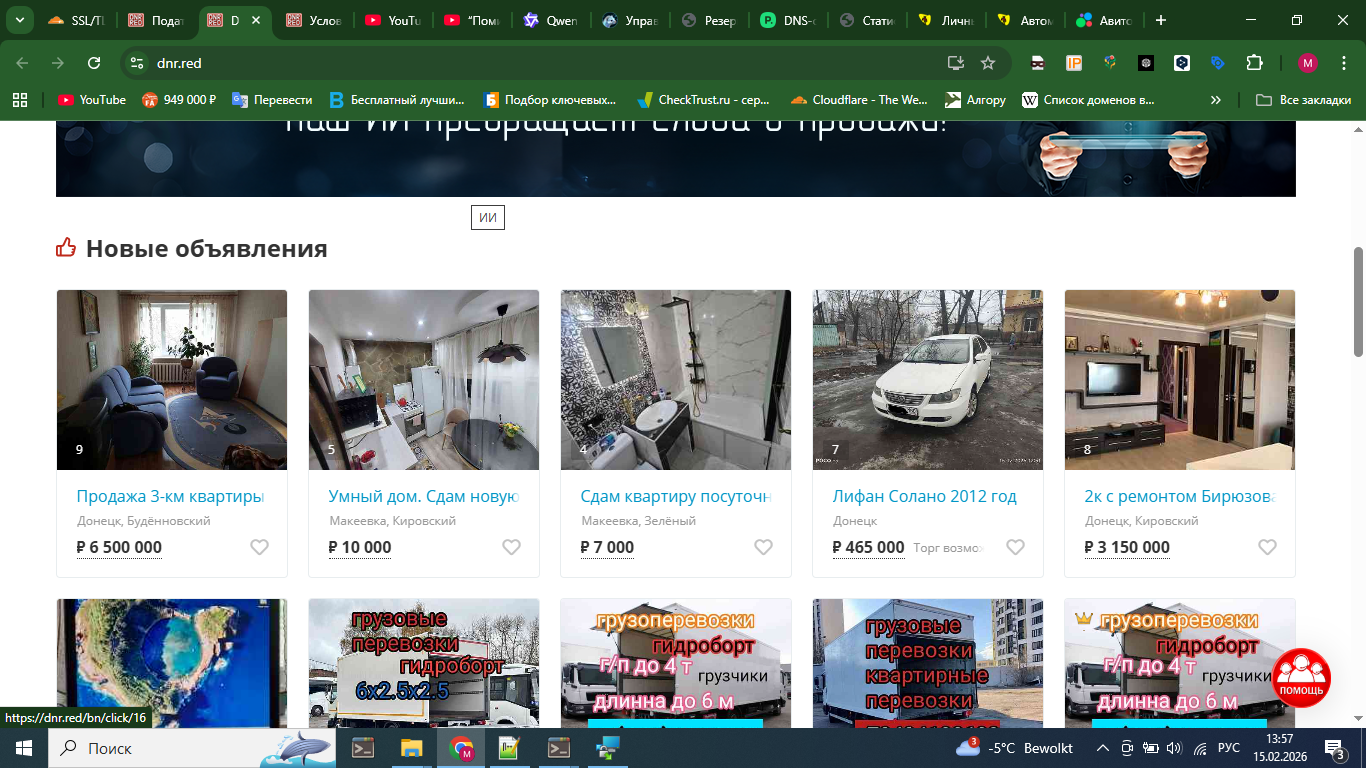
Task: Click the Лифан Солано car photo thumbnail
Action: [x=927, y=380]
